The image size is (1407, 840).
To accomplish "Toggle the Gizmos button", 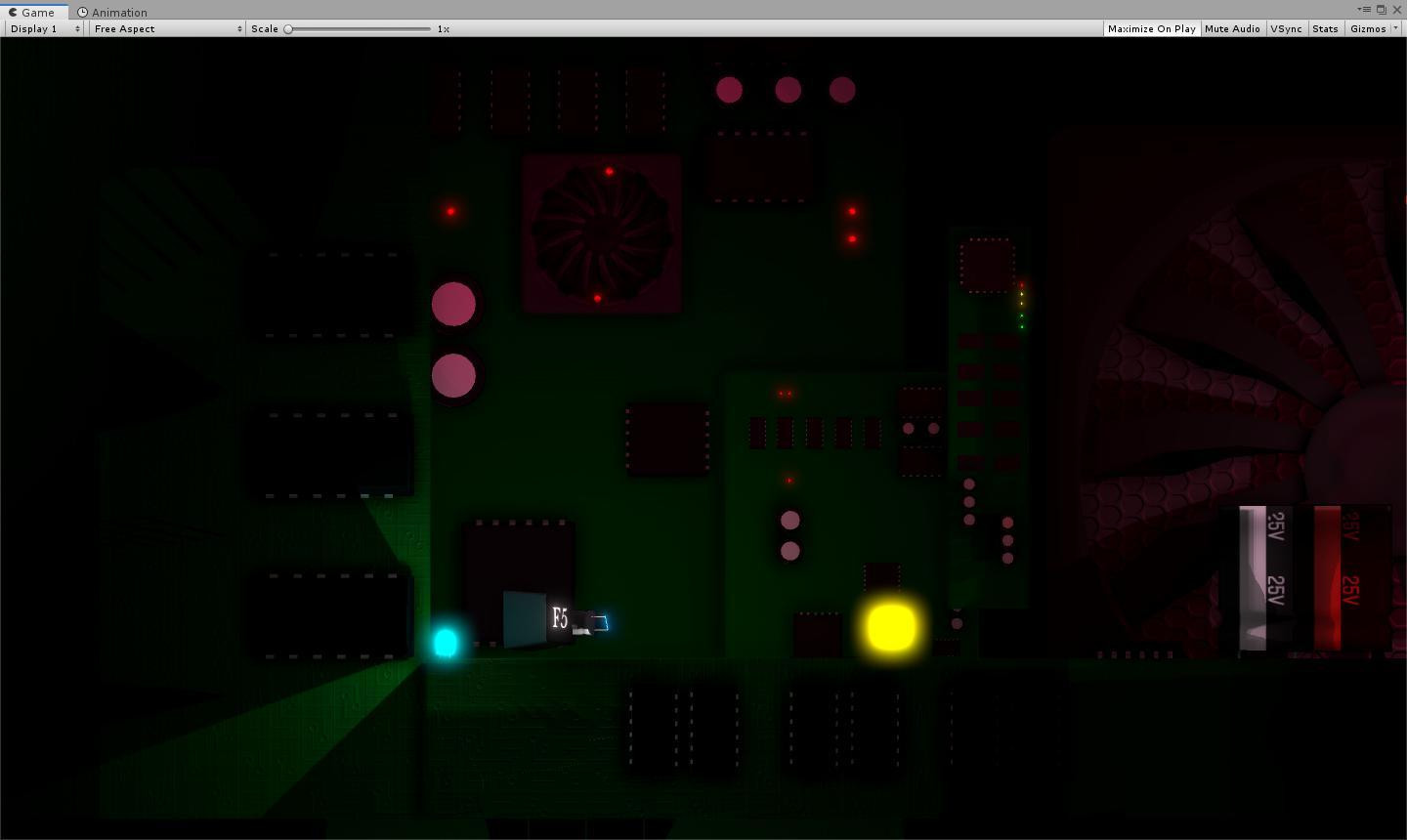I will 1367,28.
